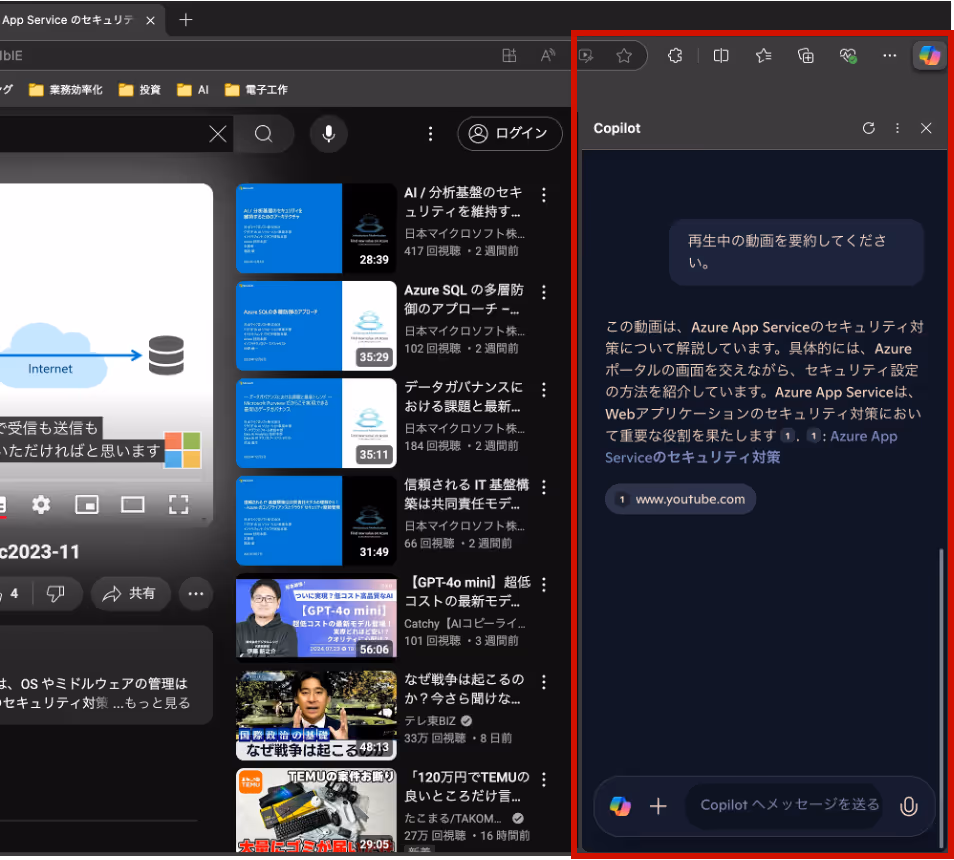Open Copilot sidebar icon in browser toolbar
The height and width of the screenshot is (860, 954).
(928, 56)
